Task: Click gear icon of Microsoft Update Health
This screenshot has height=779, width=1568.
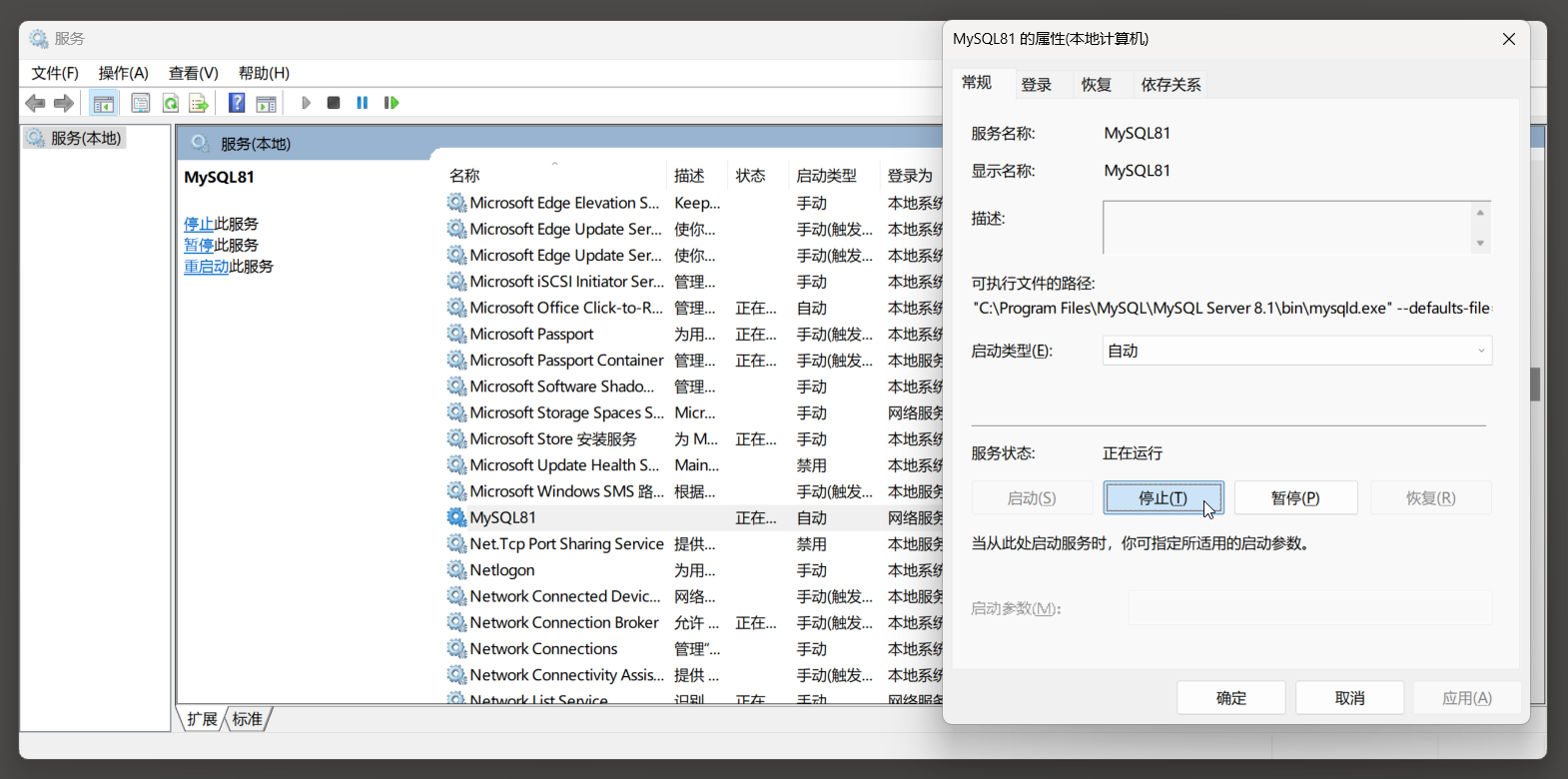Action: [x=456, y=465]
